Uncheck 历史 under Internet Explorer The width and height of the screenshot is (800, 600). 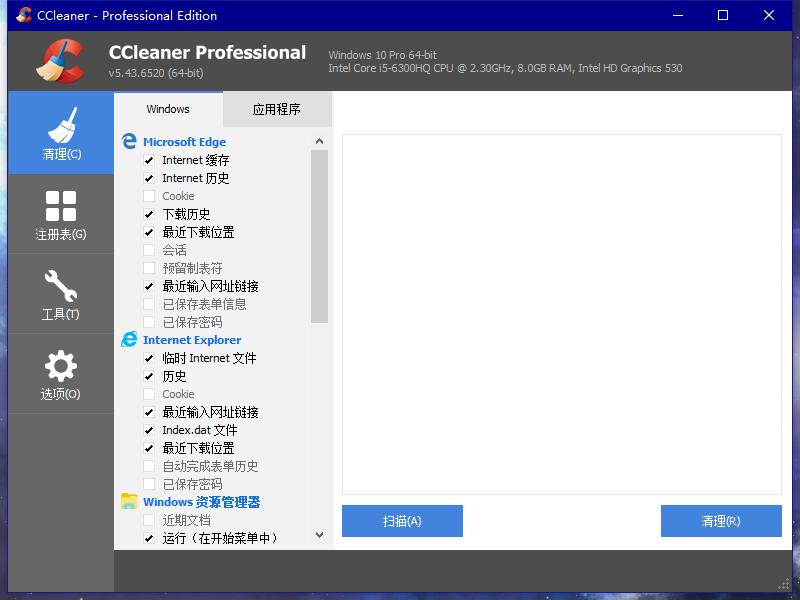[x=149, y=377]
